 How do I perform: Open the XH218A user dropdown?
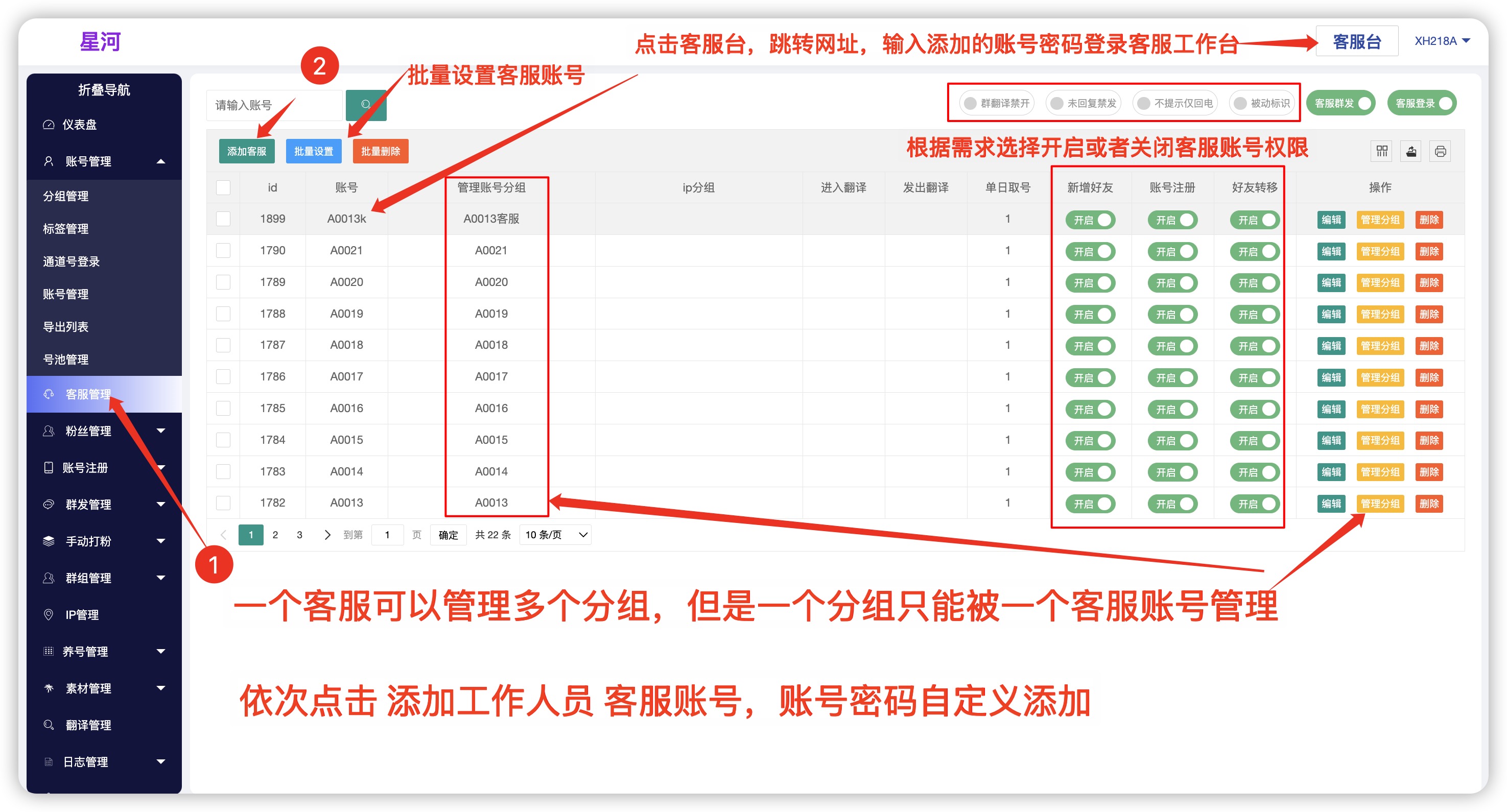tap(1442, 41)
